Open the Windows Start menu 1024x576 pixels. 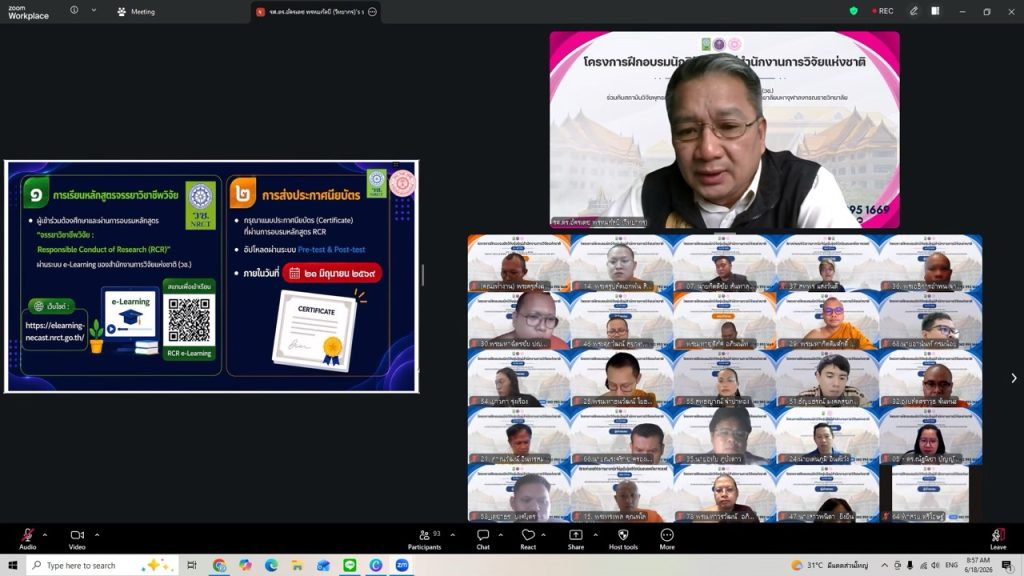tap(12, 565)
